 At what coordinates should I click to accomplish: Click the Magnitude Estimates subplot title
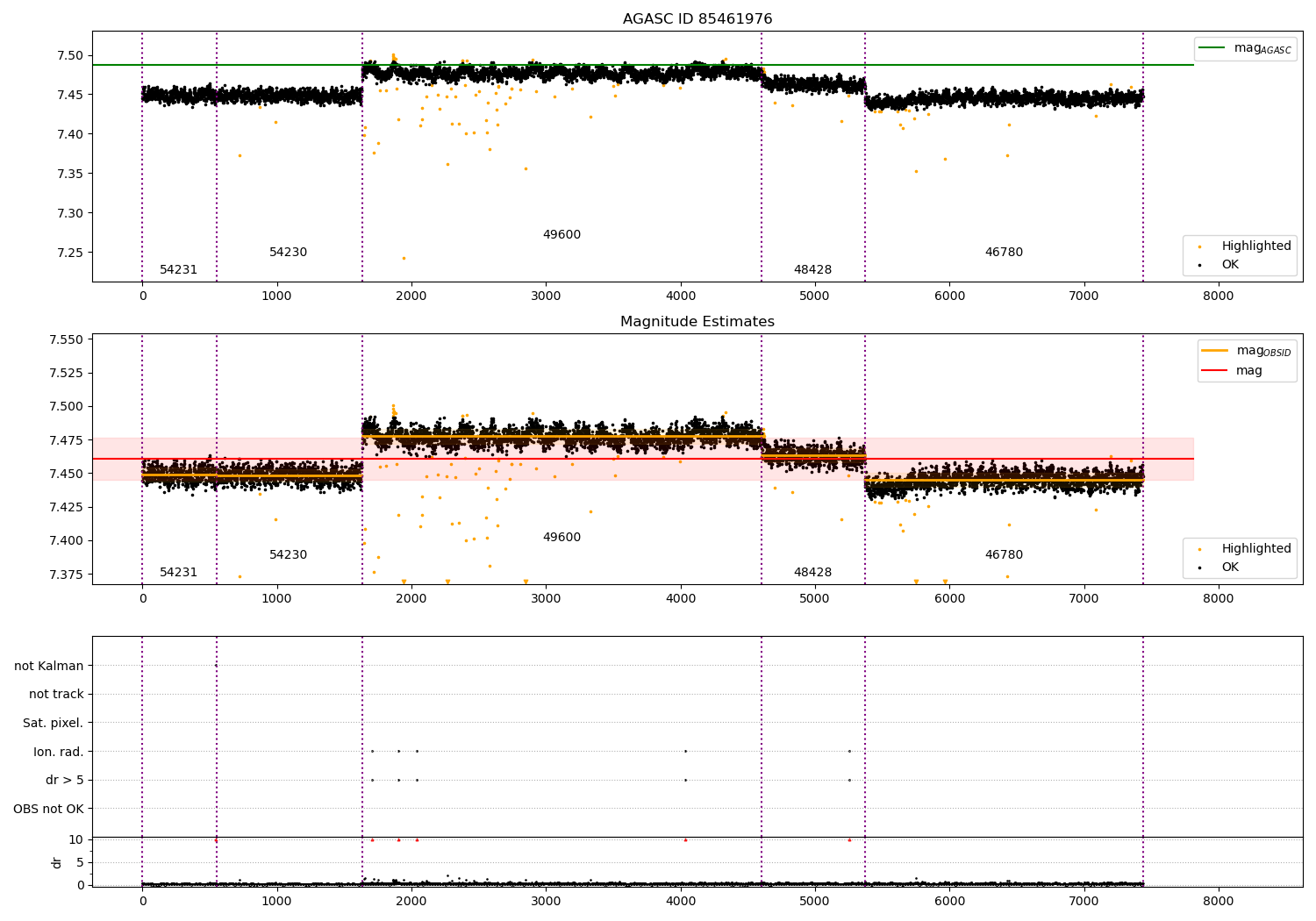697,322
